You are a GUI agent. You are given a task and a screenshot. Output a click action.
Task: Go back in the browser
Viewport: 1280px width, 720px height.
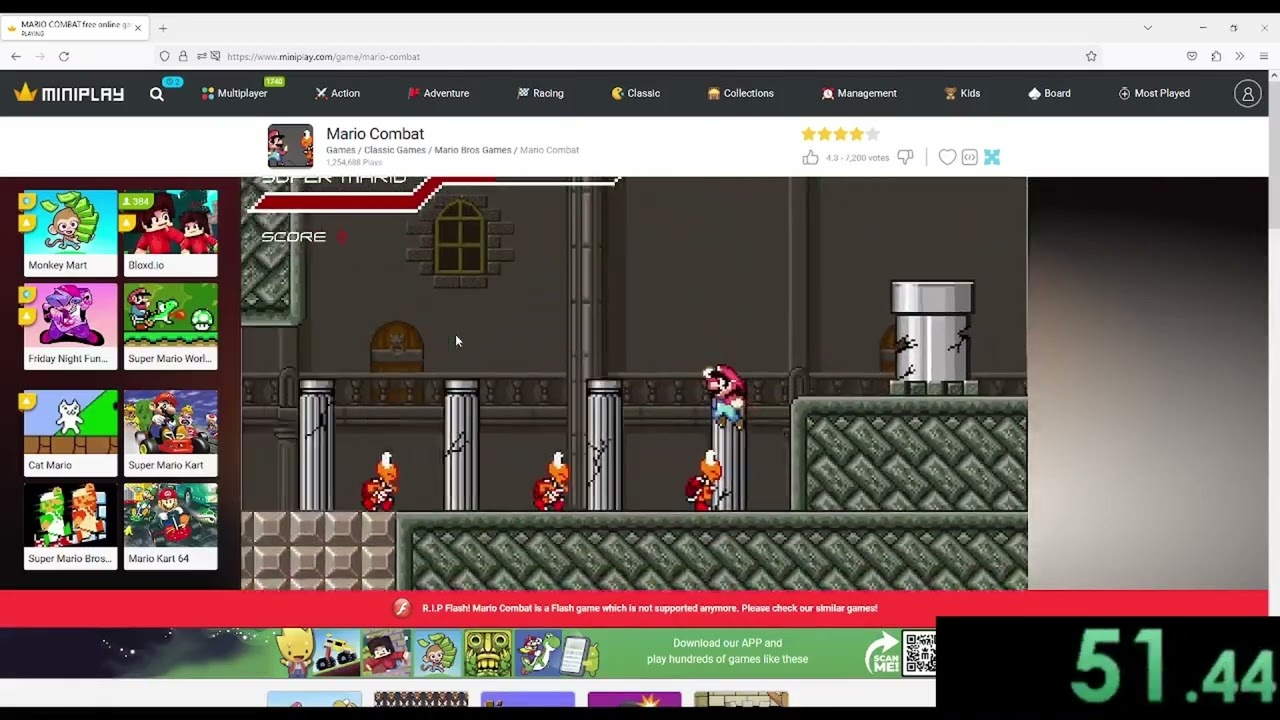(x=16, y=56)
